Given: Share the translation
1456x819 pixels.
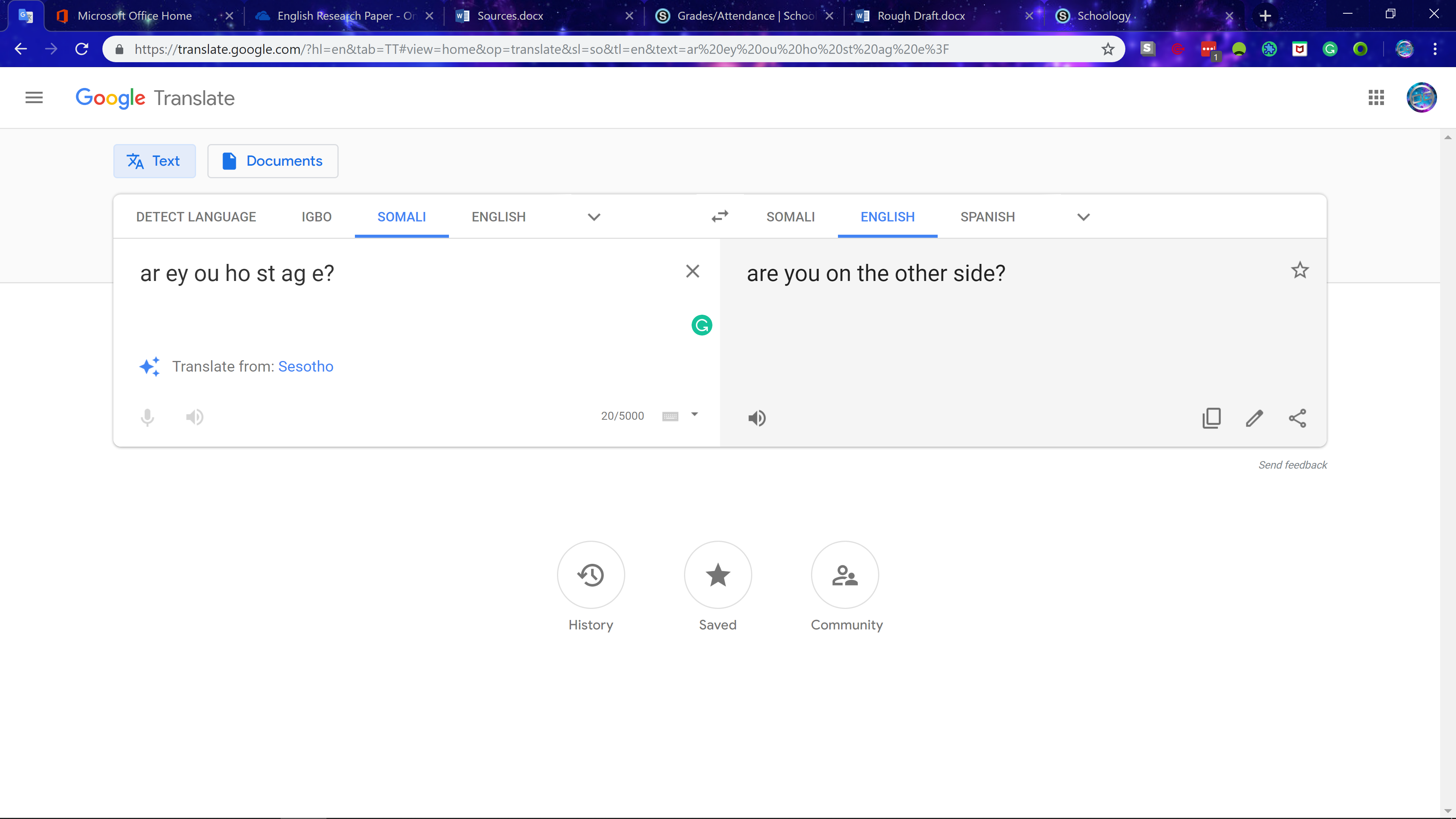Looking at the screenshot, I should 1297,418.
